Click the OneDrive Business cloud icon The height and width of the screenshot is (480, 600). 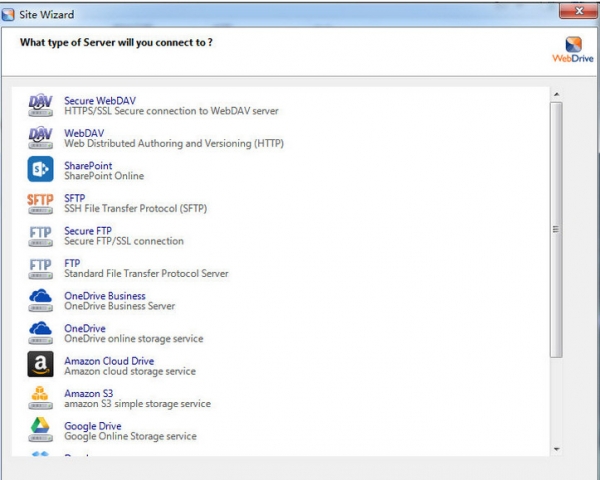[40, 300]
